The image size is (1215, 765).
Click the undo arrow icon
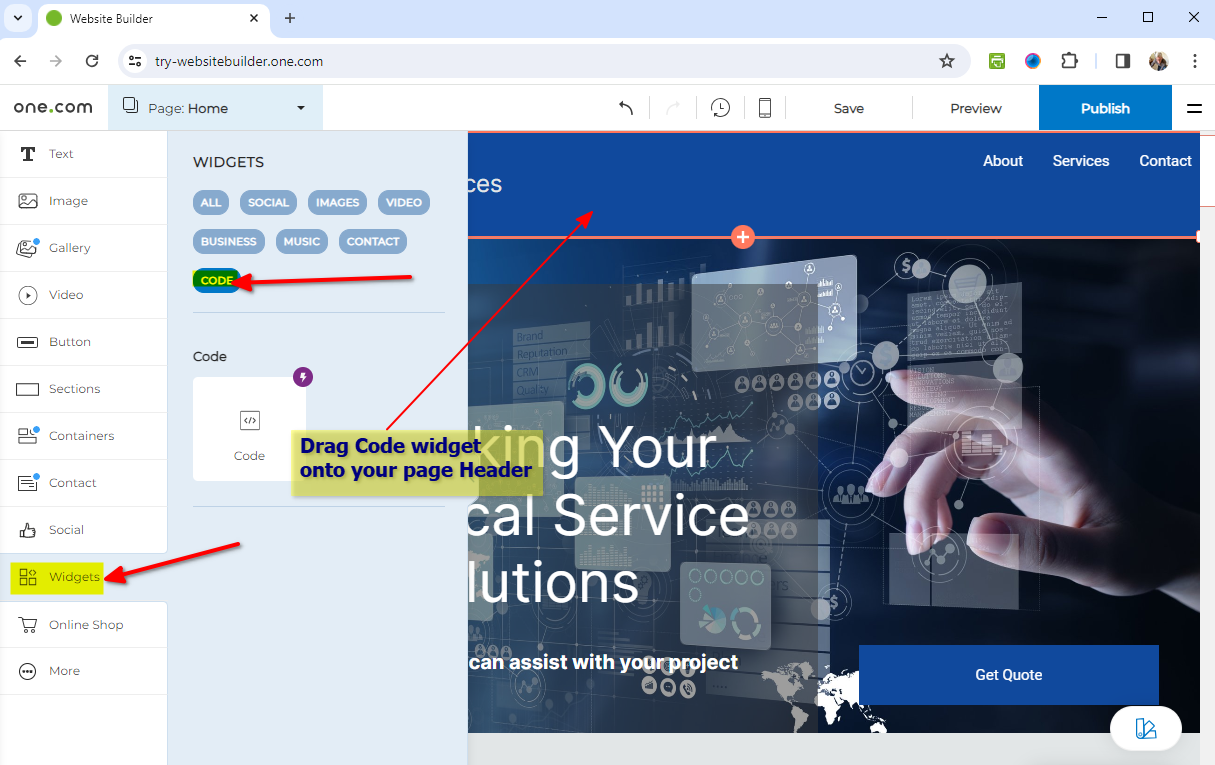[626, 108]
